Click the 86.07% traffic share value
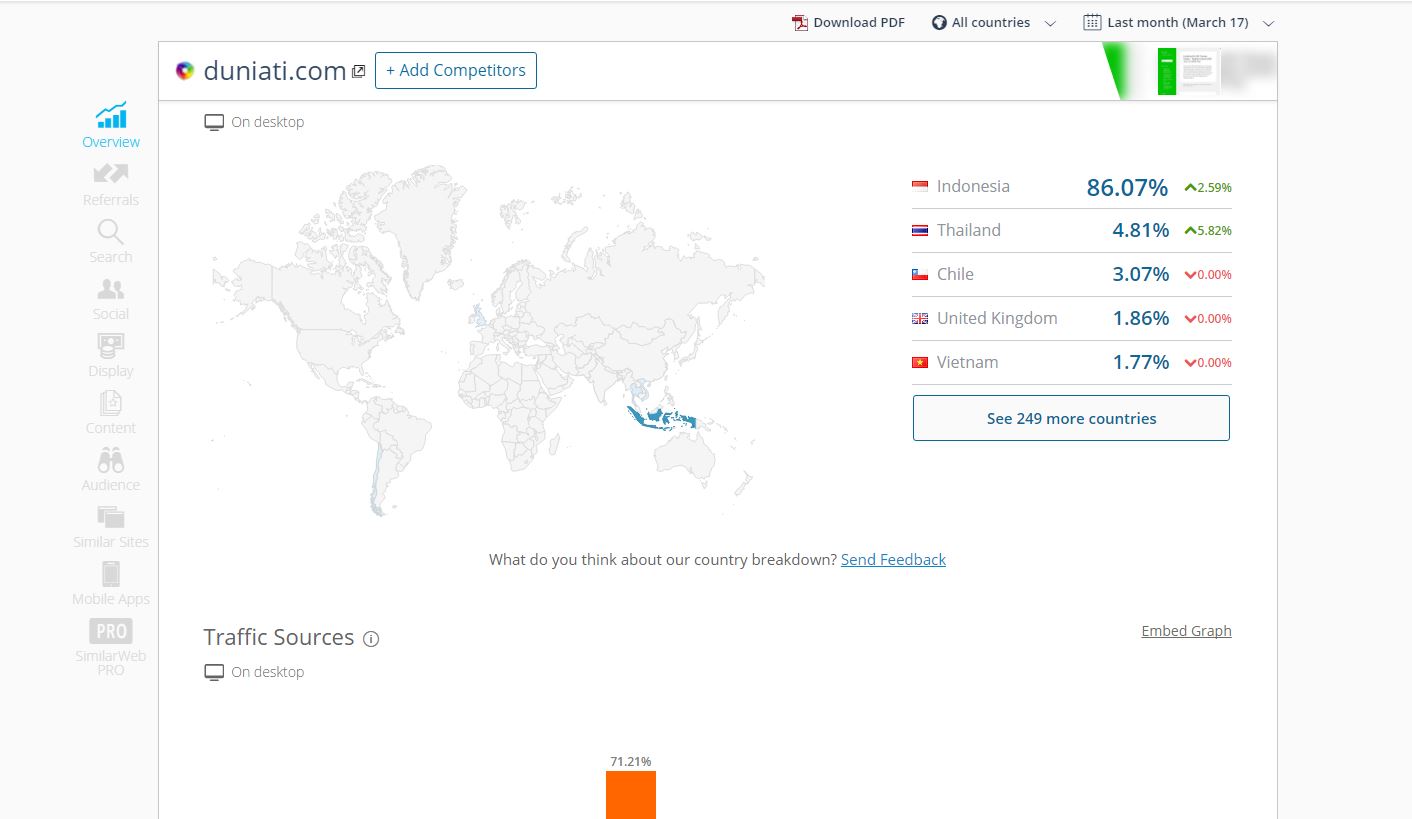 [x=1127, y=187]
